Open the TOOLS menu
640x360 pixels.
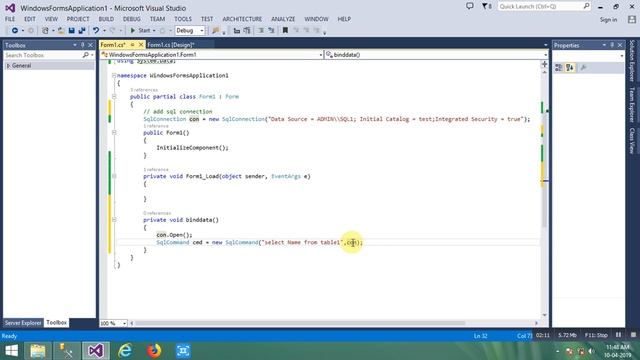pyautogui.click(x=183, y=19)
